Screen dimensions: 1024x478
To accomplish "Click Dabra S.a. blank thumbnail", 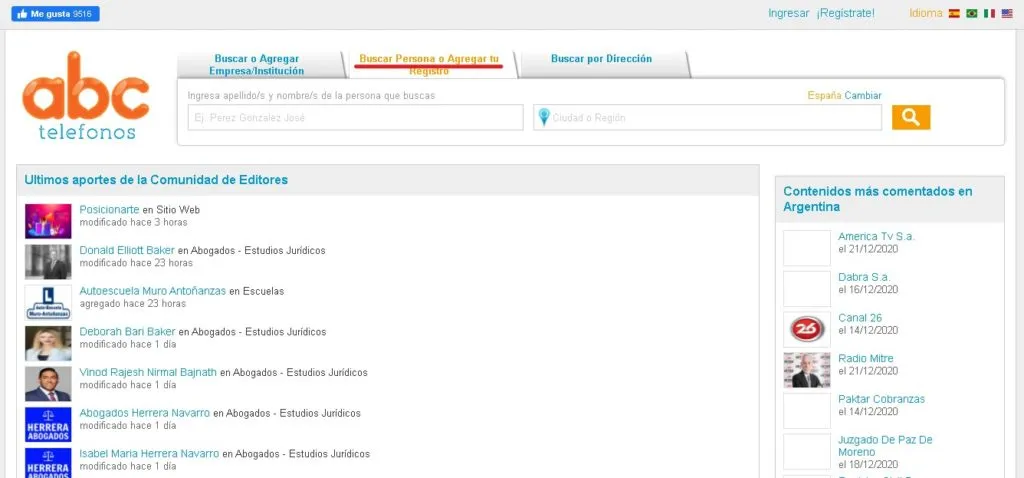I will point(807,289).
